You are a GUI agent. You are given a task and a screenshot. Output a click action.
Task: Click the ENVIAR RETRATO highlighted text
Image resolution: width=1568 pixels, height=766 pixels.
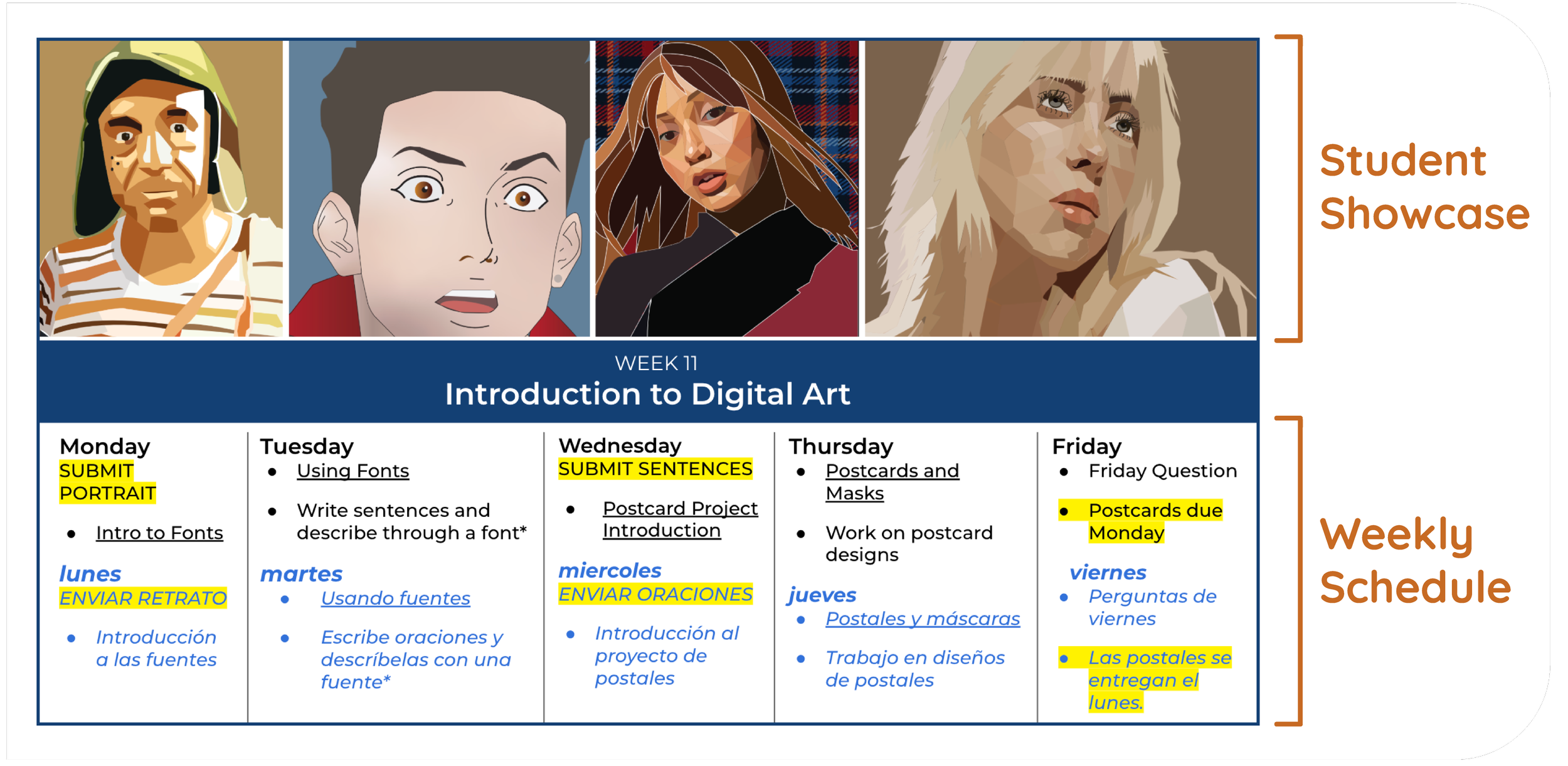coord(142,598)
